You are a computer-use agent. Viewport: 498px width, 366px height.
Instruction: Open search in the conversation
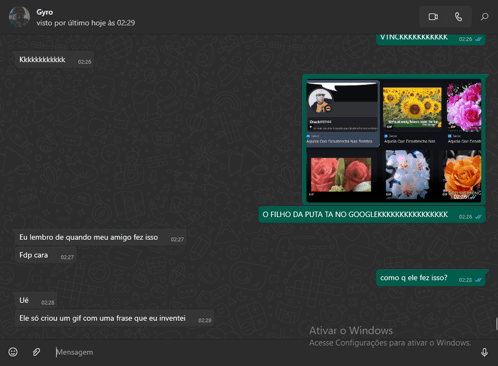pyautogui.click(x=485, y=17)
